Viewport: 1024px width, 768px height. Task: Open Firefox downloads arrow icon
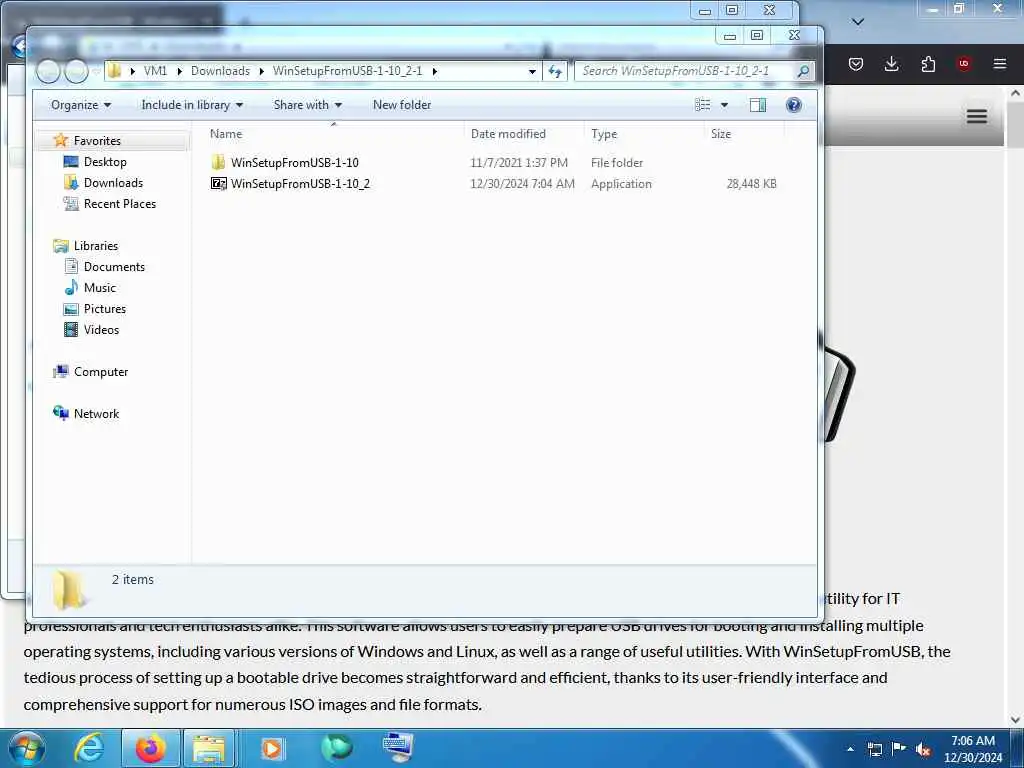coord(891,63)
